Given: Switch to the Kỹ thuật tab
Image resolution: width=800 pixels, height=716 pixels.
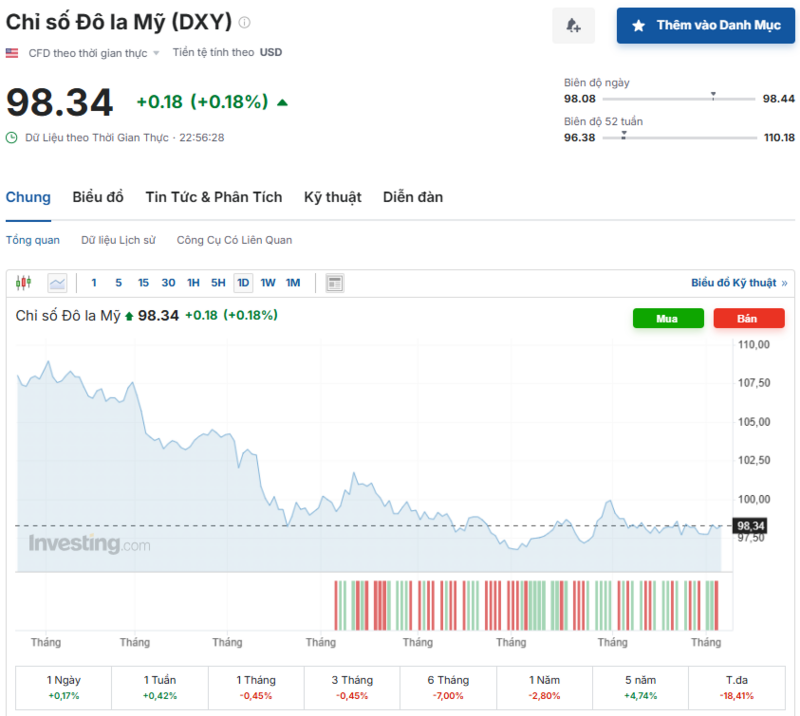Looking at the screenshot, I should [332, 197].
